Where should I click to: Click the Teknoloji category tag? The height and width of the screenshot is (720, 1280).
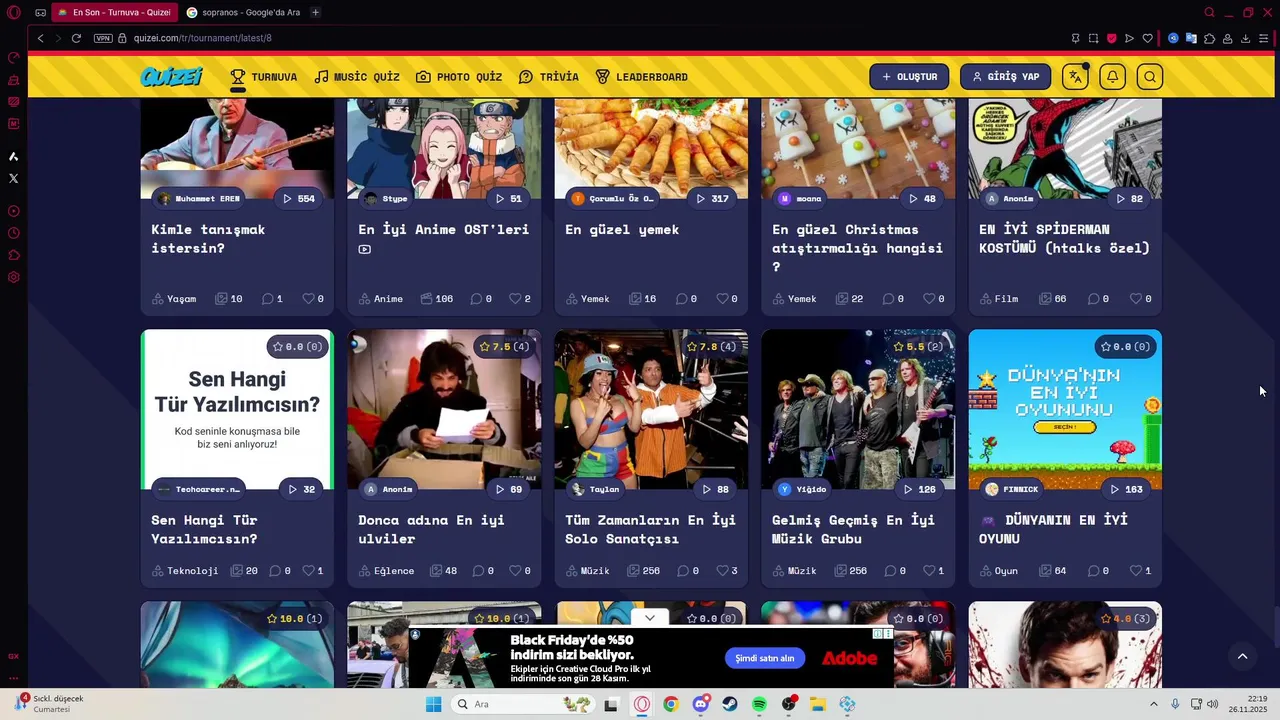pyautogui.click(x=185, y=571)
